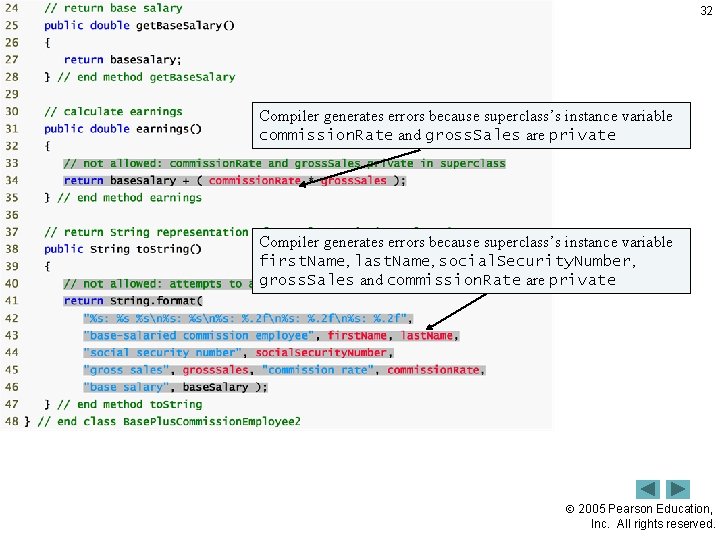The width and height of the screenshot is (720, 540).
Task: Select 'baseSalary );' on line 46
Action: click(225, 387)
